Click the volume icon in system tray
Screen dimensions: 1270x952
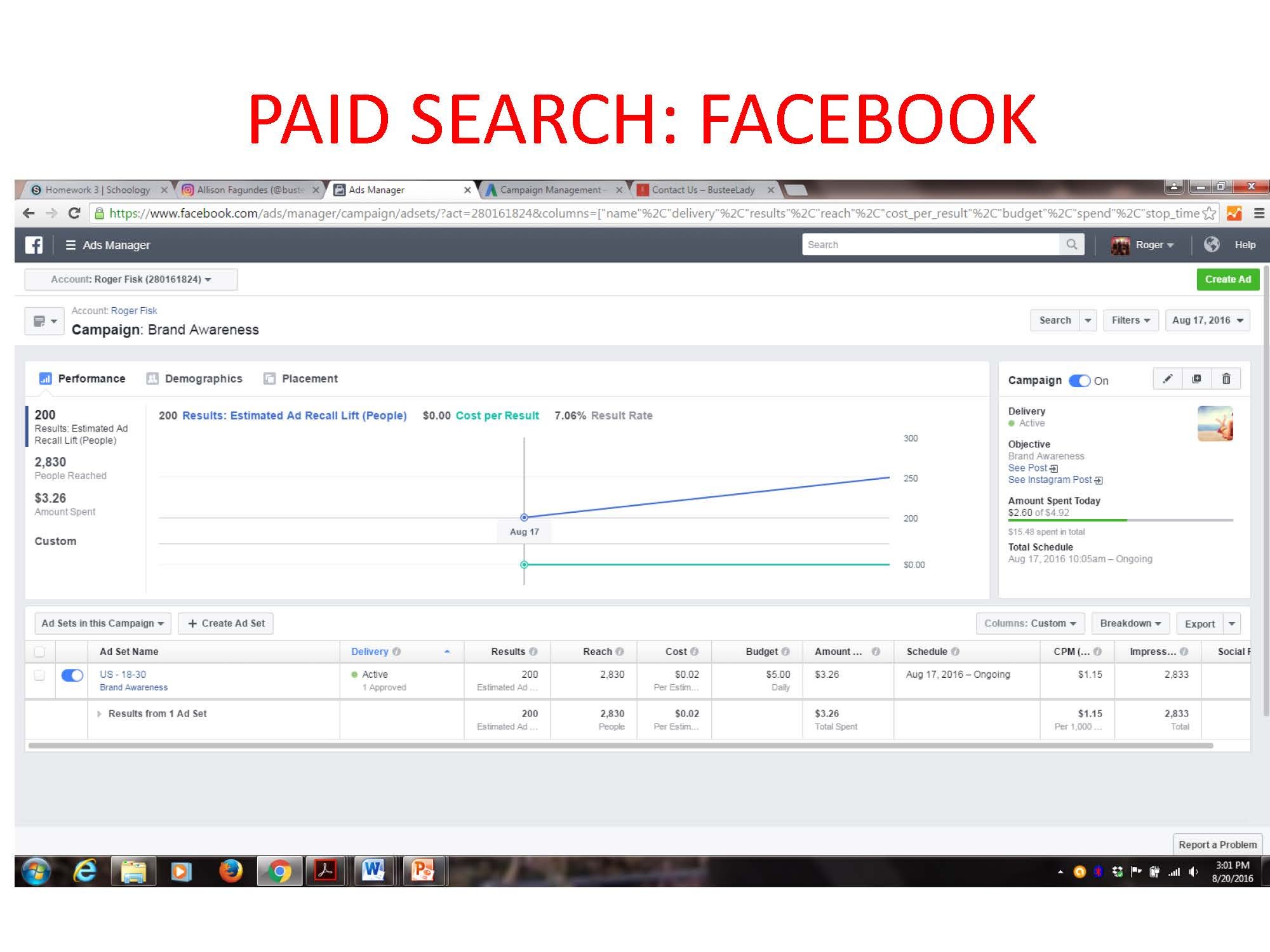[1194, 872]
